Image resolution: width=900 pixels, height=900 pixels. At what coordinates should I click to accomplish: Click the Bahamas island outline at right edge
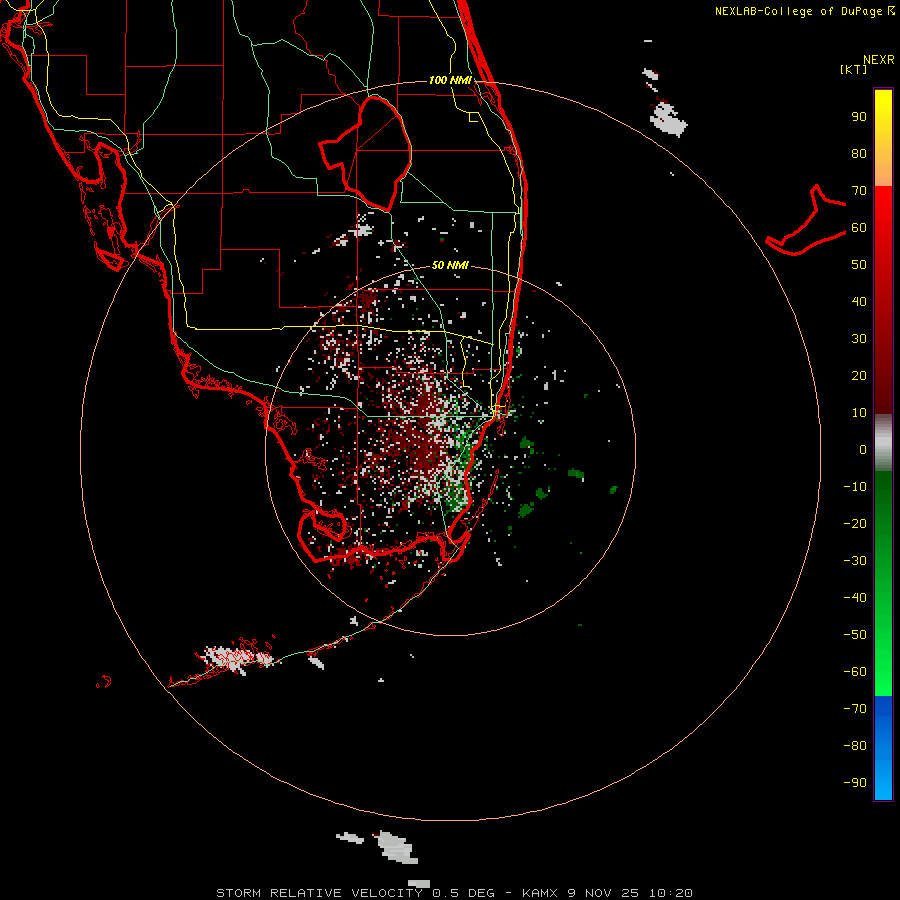click(x=806, y=221)
